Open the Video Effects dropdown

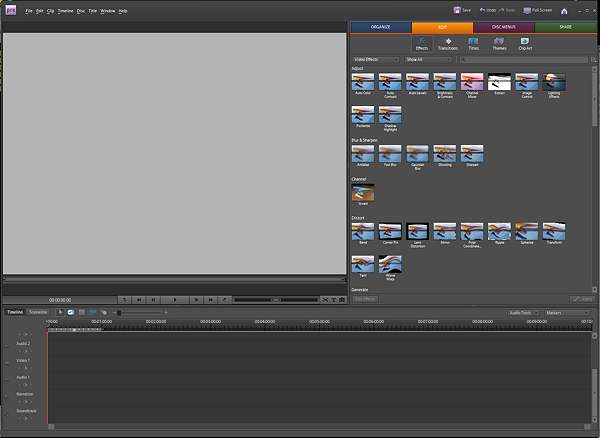[x=375, y=60]
